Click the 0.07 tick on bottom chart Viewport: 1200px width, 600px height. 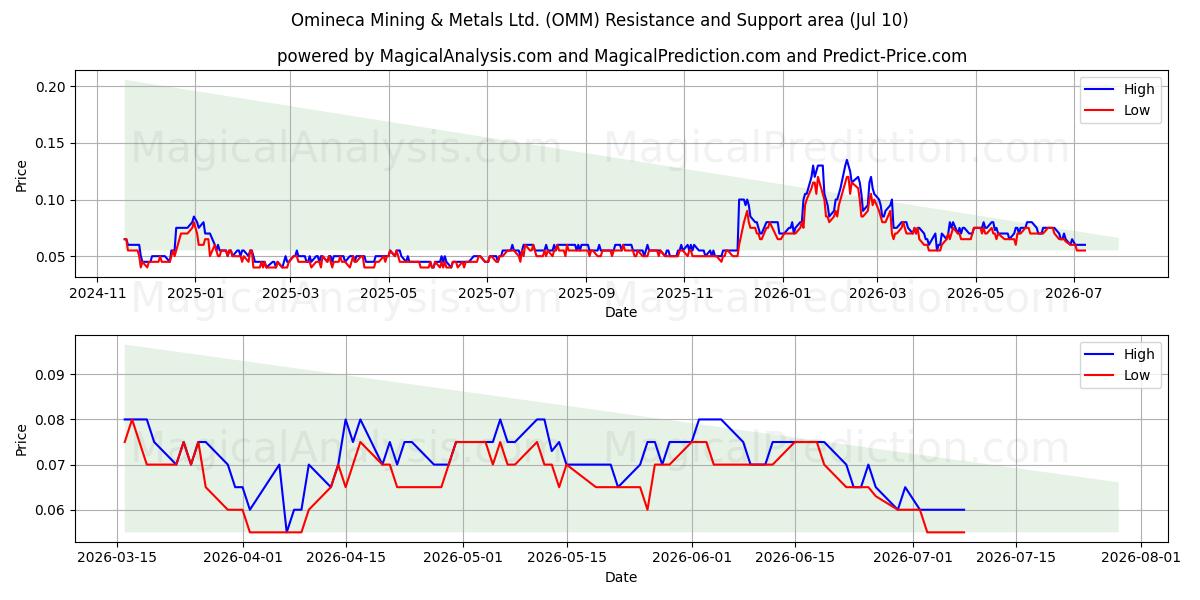(x=50, y=465)
